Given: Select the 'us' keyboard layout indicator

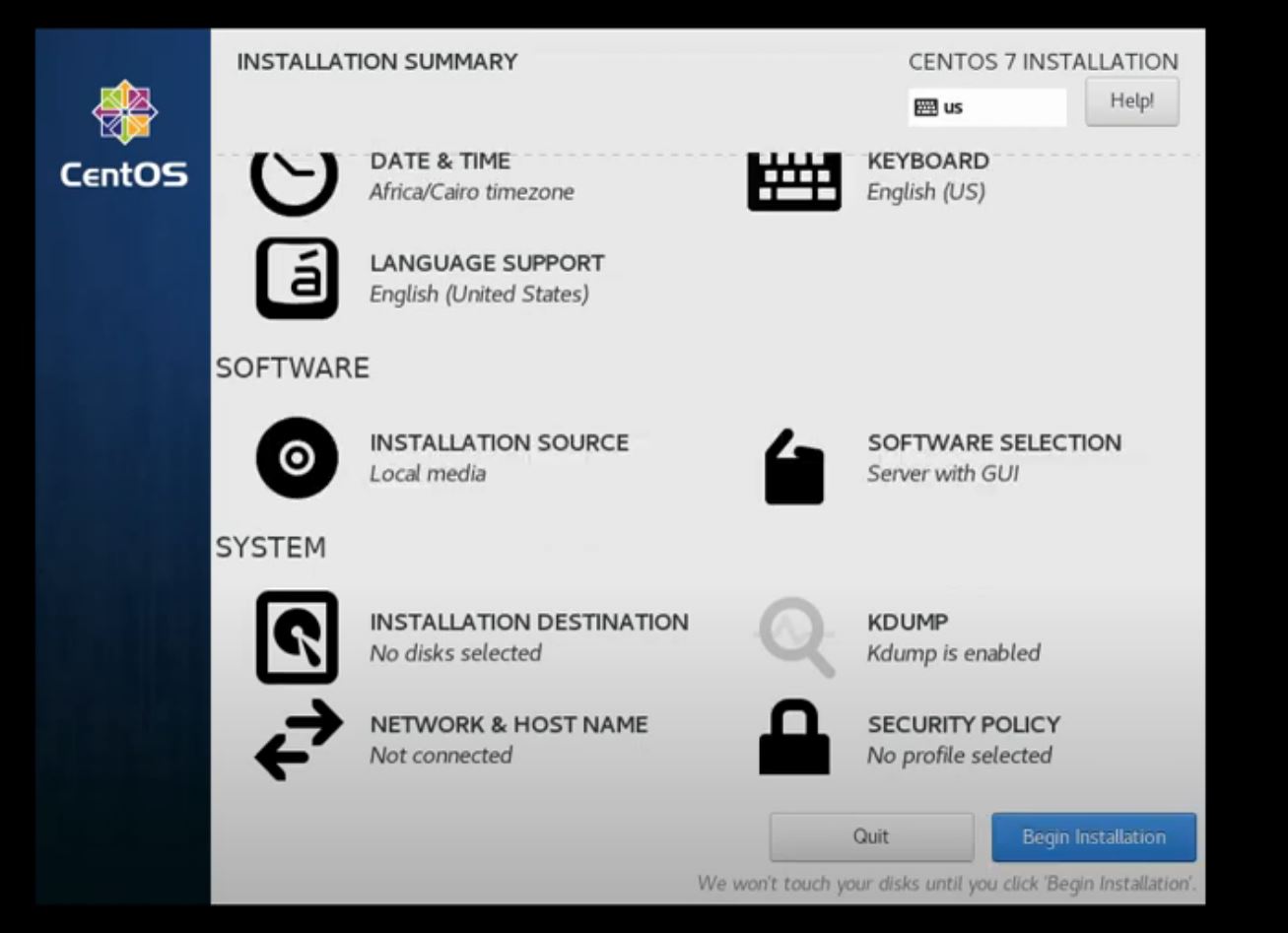Looking at the screenshot, I should (x=987, y=107).
